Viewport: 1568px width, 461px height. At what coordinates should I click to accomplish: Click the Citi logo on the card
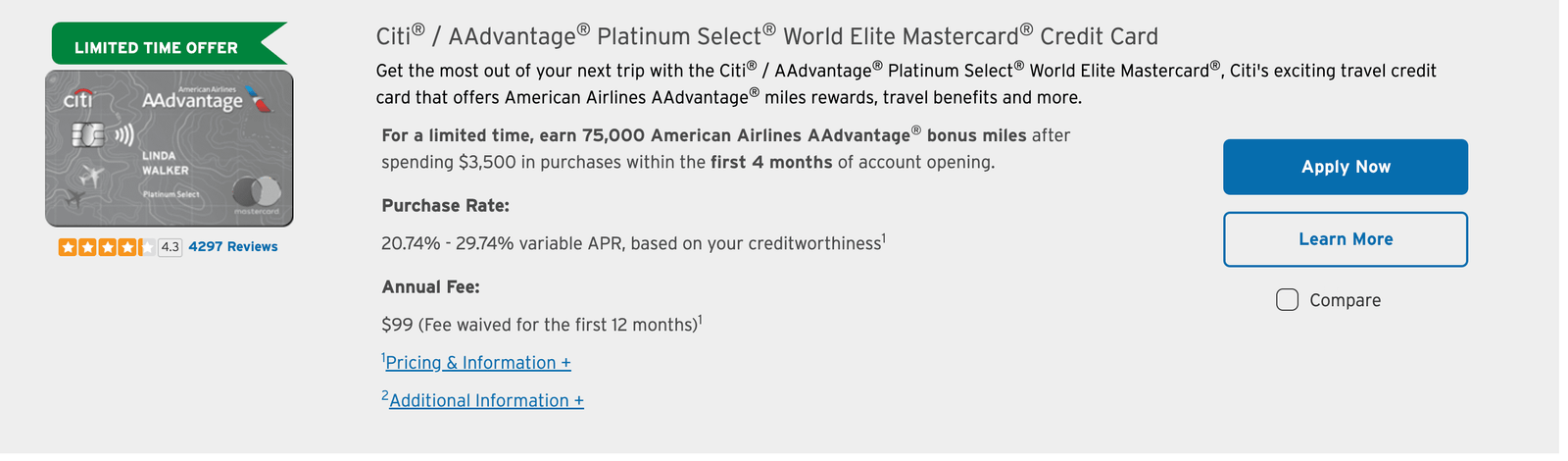[78, 99]
